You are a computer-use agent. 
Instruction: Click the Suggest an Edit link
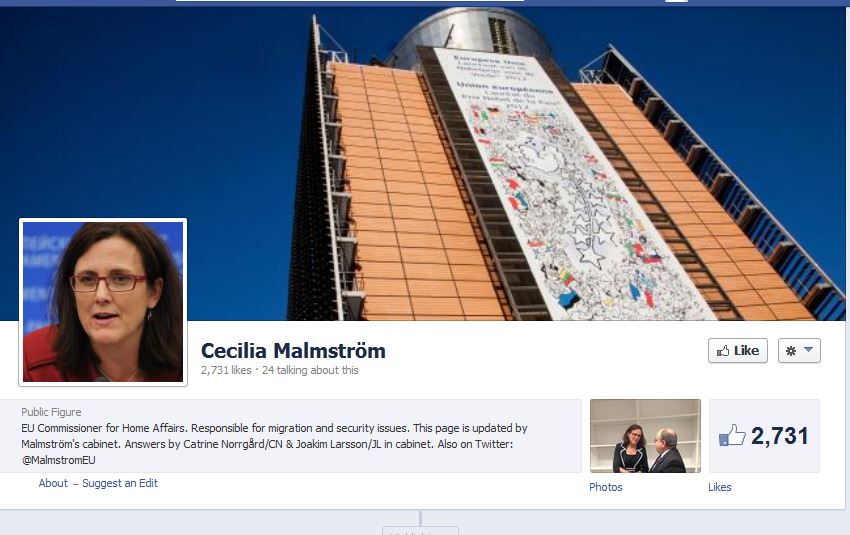tap(120, 483)
